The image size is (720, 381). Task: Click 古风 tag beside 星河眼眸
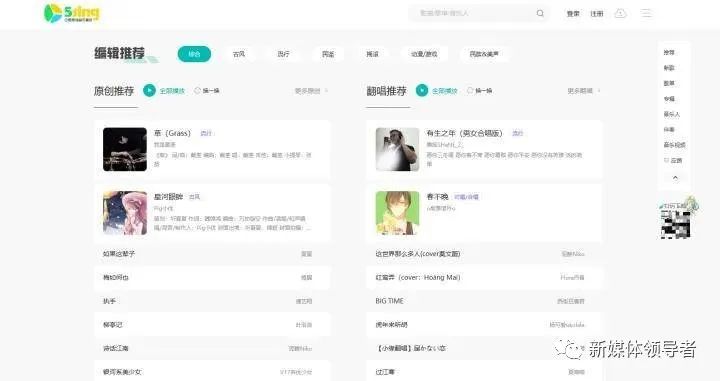(x=194, y=196)
